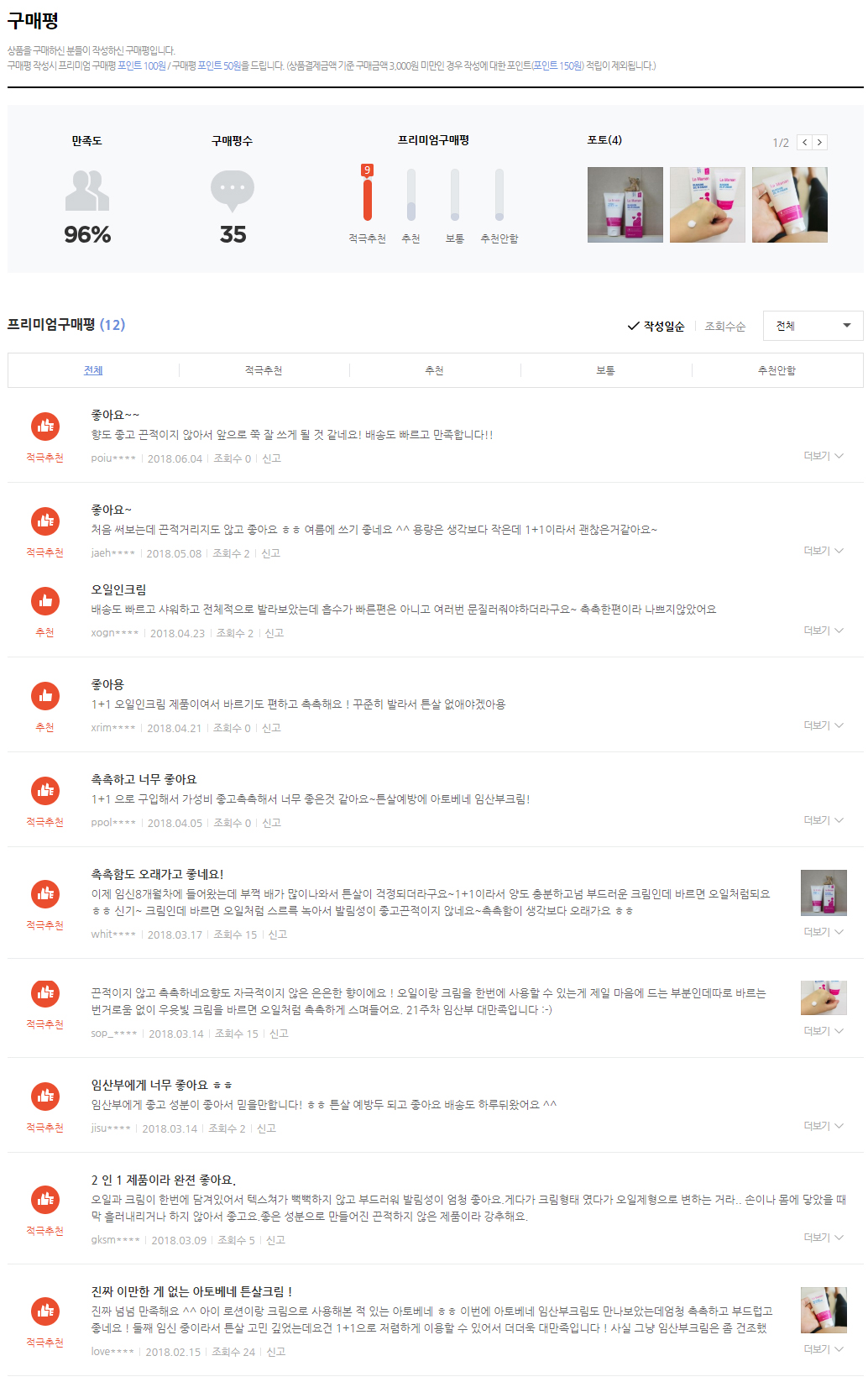Report poiu**** review via 신고
The width and height of the screenshot is (868, 1382).
click(x=271, y=458)
